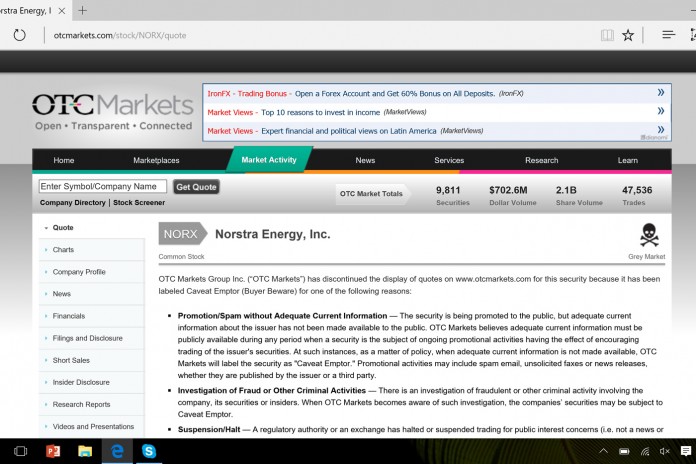
Task: Open Skype from taskbar
Action: 149,452
